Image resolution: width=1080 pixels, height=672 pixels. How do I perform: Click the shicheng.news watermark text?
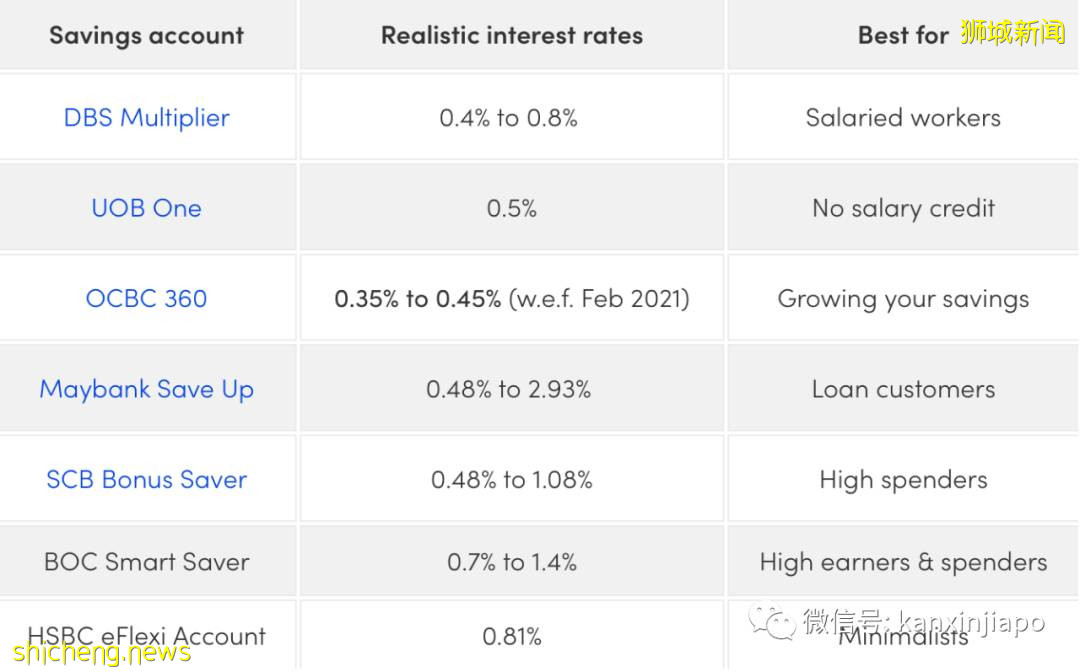(x=96, y=654)
